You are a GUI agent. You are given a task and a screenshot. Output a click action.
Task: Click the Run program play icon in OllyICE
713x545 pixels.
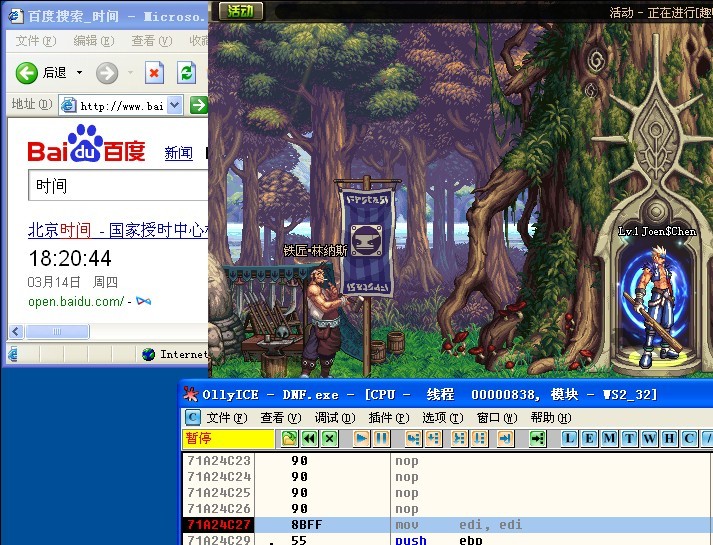coord(362,439)
